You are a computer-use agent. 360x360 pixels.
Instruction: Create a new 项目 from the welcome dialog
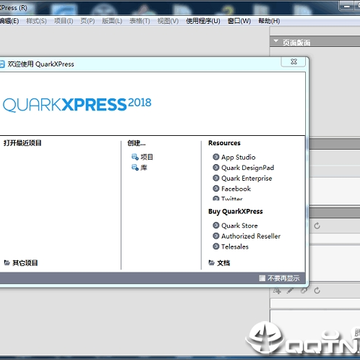coord(142,157)
